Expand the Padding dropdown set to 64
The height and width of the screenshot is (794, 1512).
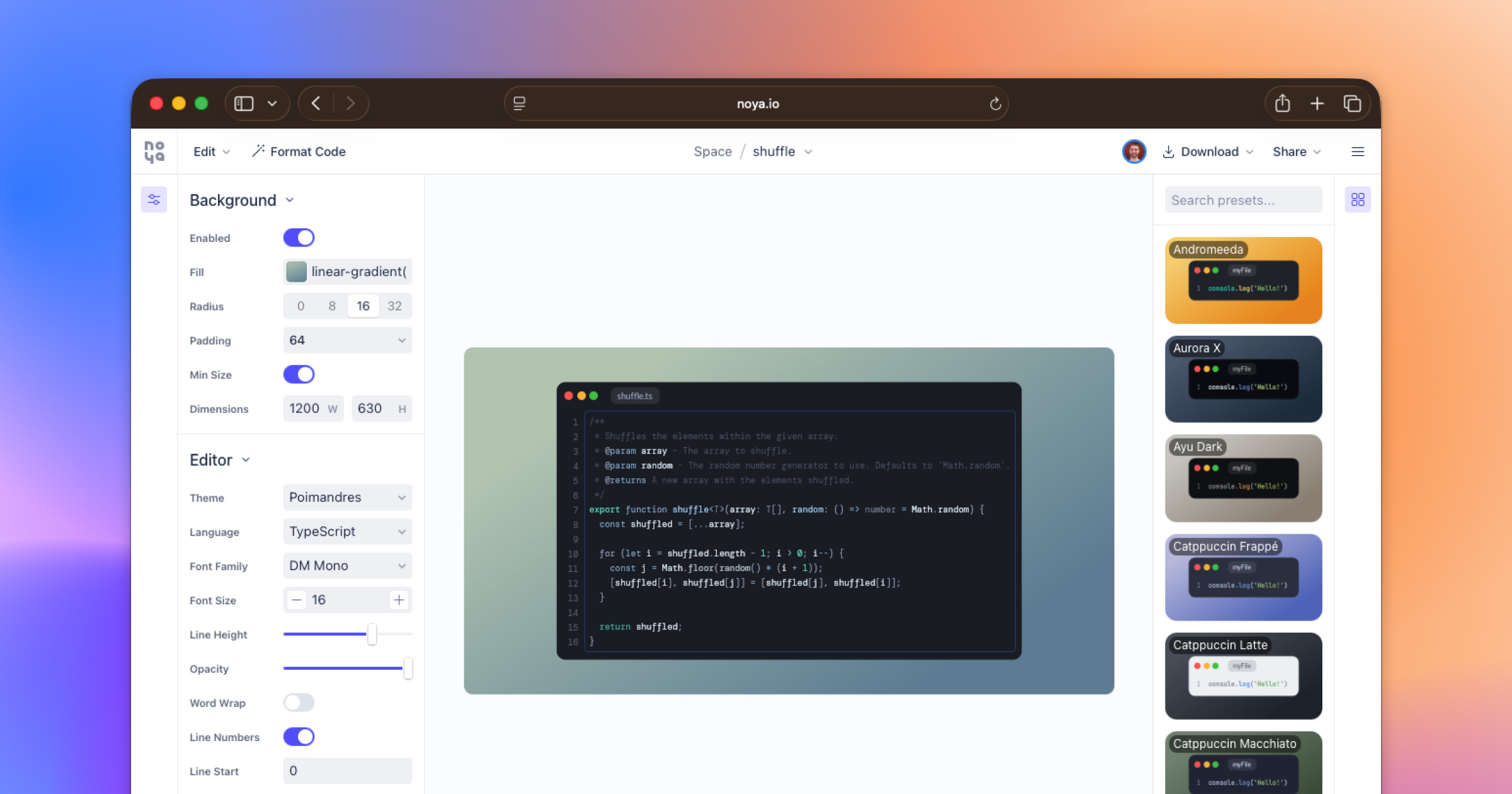pos(347,340)
